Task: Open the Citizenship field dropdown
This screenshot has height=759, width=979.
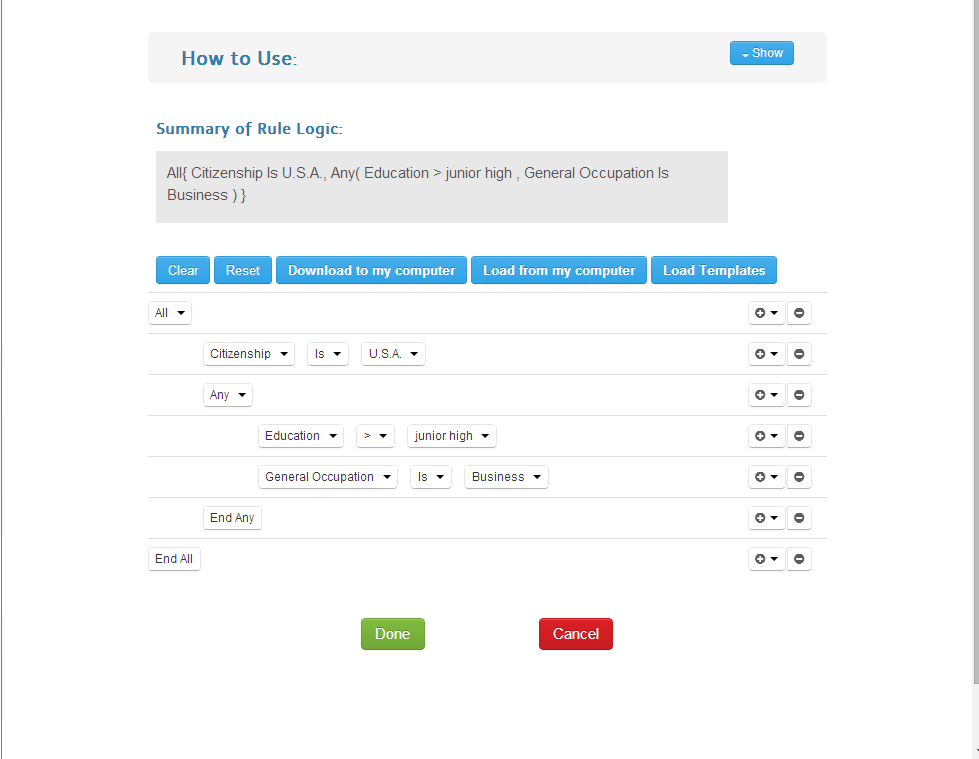Action: coord(248,354)
